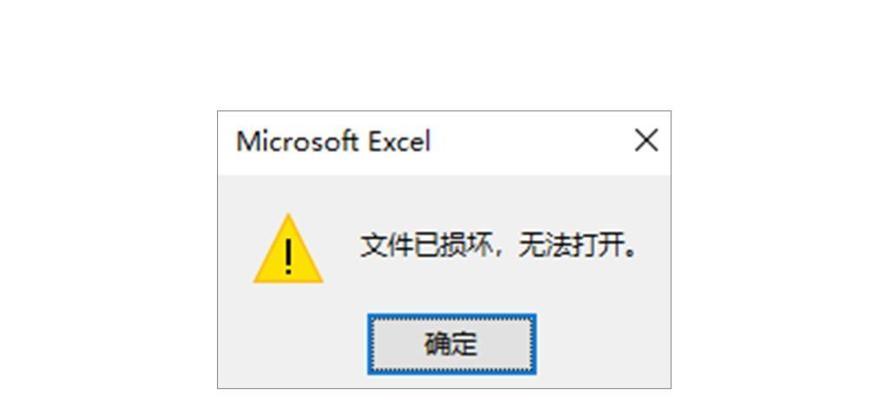Click the white background left of the dialog
The image size is (889, 400).
(108, 249)
